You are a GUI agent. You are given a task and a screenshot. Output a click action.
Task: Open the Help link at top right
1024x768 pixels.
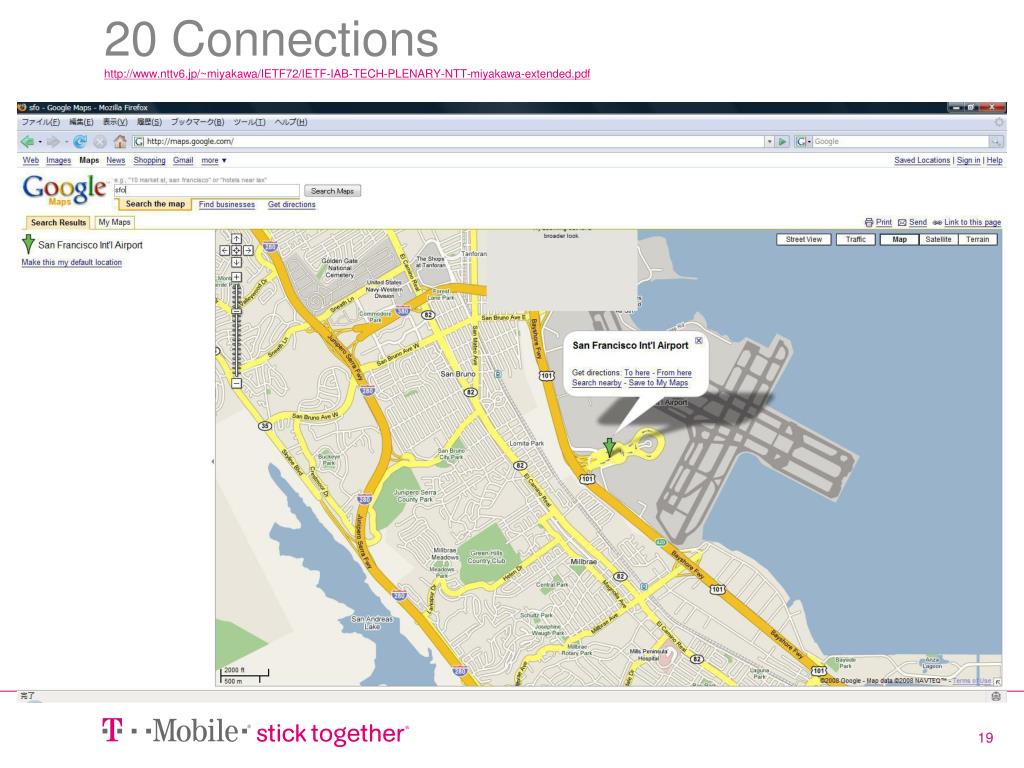click(x=995, y=160)
